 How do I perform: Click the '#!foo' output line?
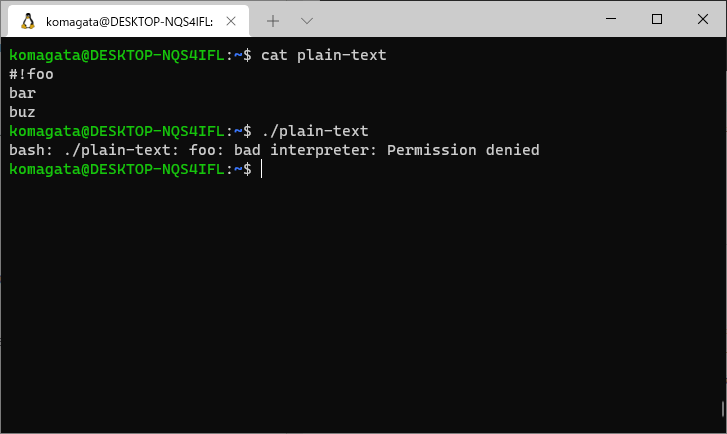[31, 74]
